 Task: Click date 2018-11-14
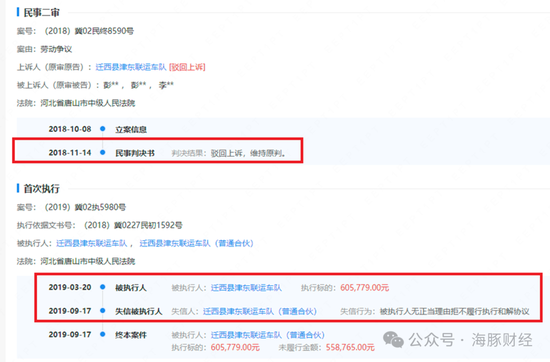[x=70, y=153]
